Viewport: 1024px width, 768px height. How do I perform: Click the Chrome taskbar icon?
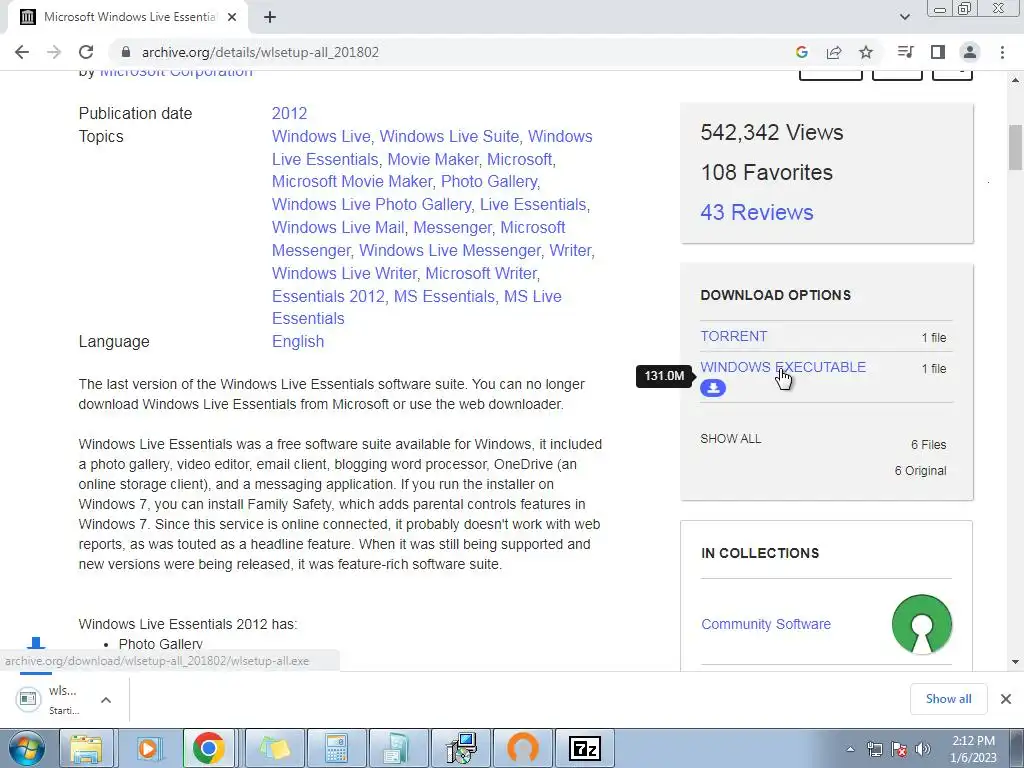coord(209,748)
